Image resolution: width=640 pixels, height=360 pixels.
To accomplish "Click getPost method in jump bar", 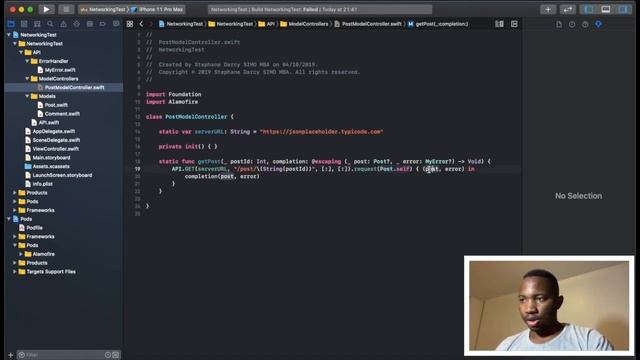I will [438, 24].
